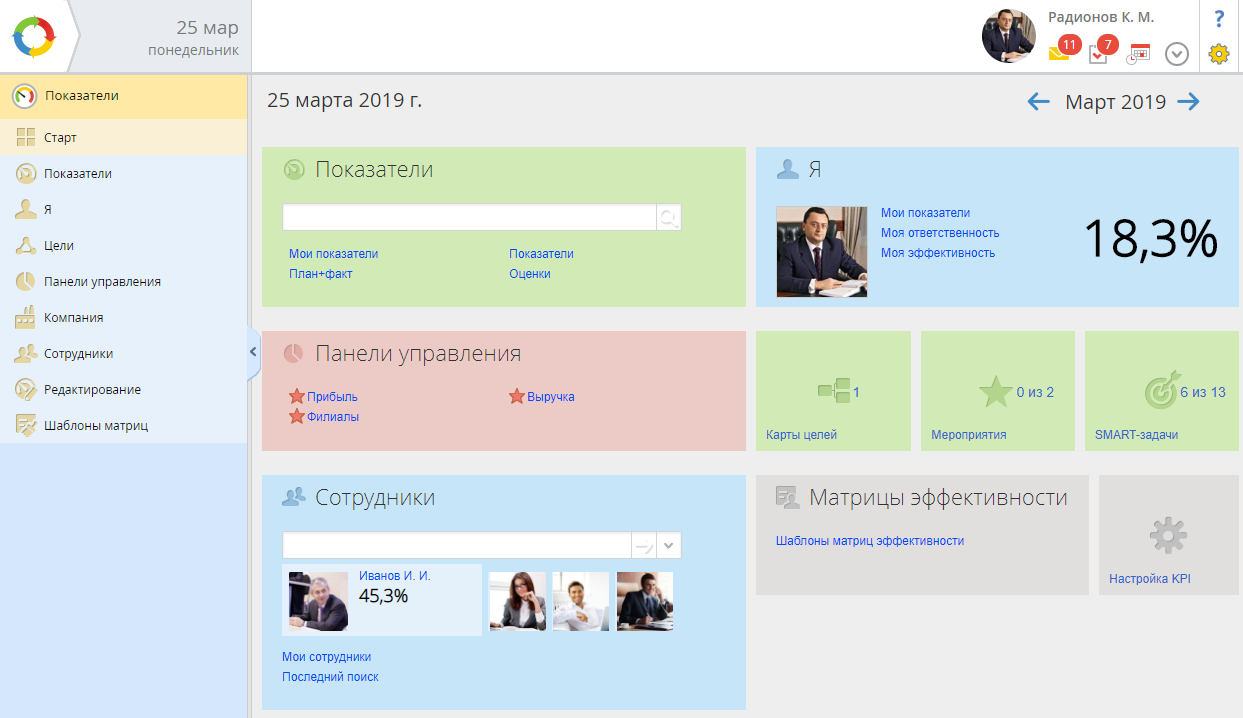Select Шаблоны матриц in the sidebar
The image size is (1243, 718).
95,426
